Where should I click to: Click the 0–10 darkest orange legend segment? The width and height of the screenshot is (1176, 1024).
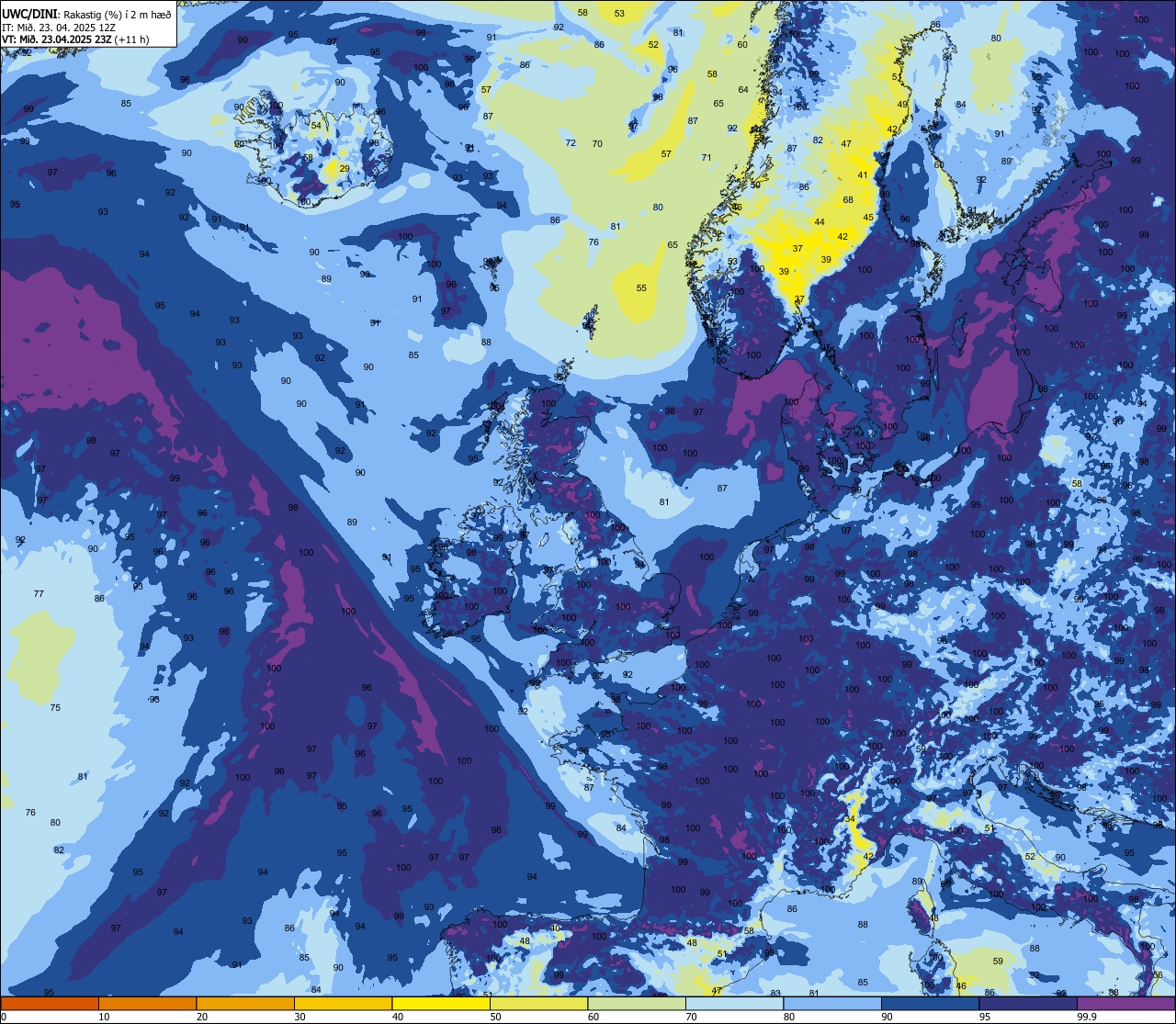click(50, 1003)
